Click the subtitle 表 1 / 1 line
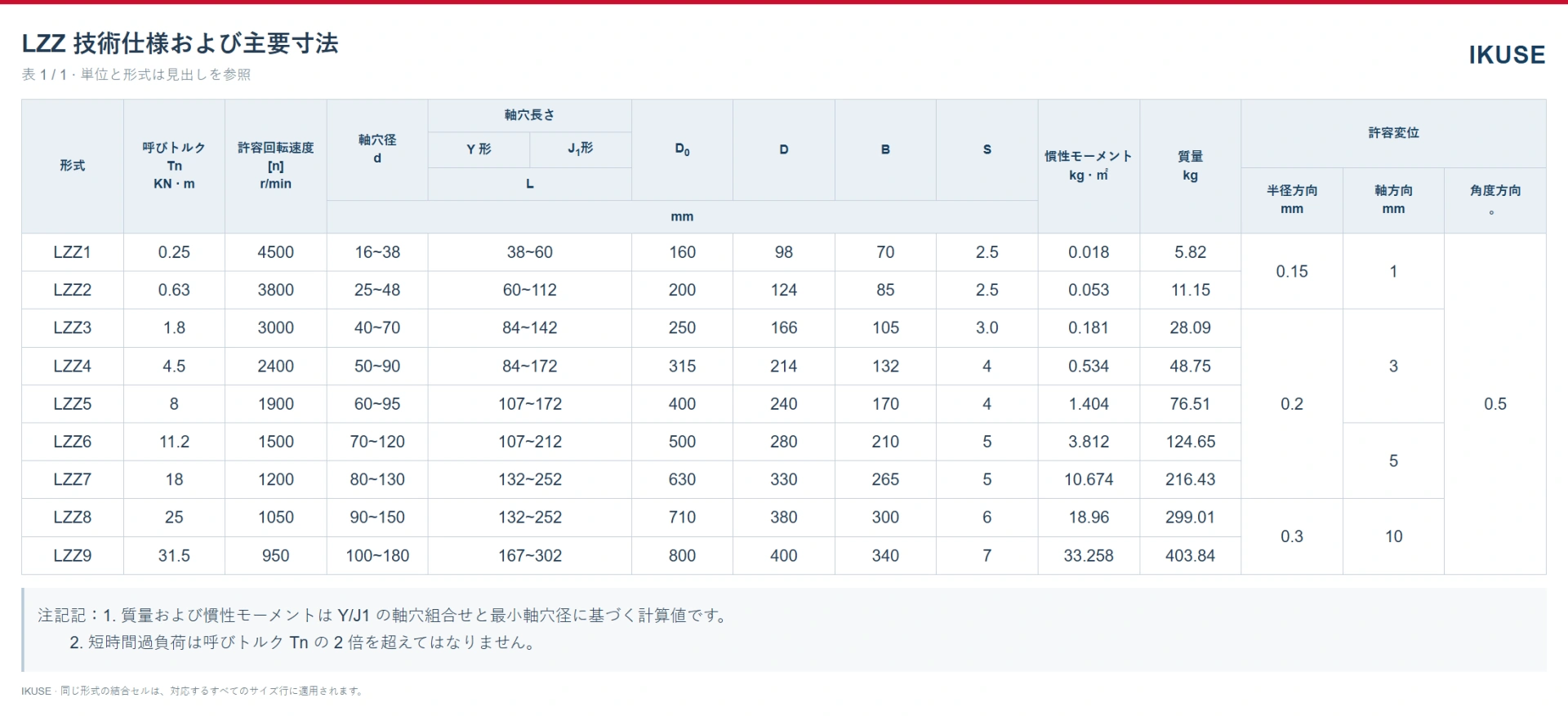 click(x=136, y=74)
